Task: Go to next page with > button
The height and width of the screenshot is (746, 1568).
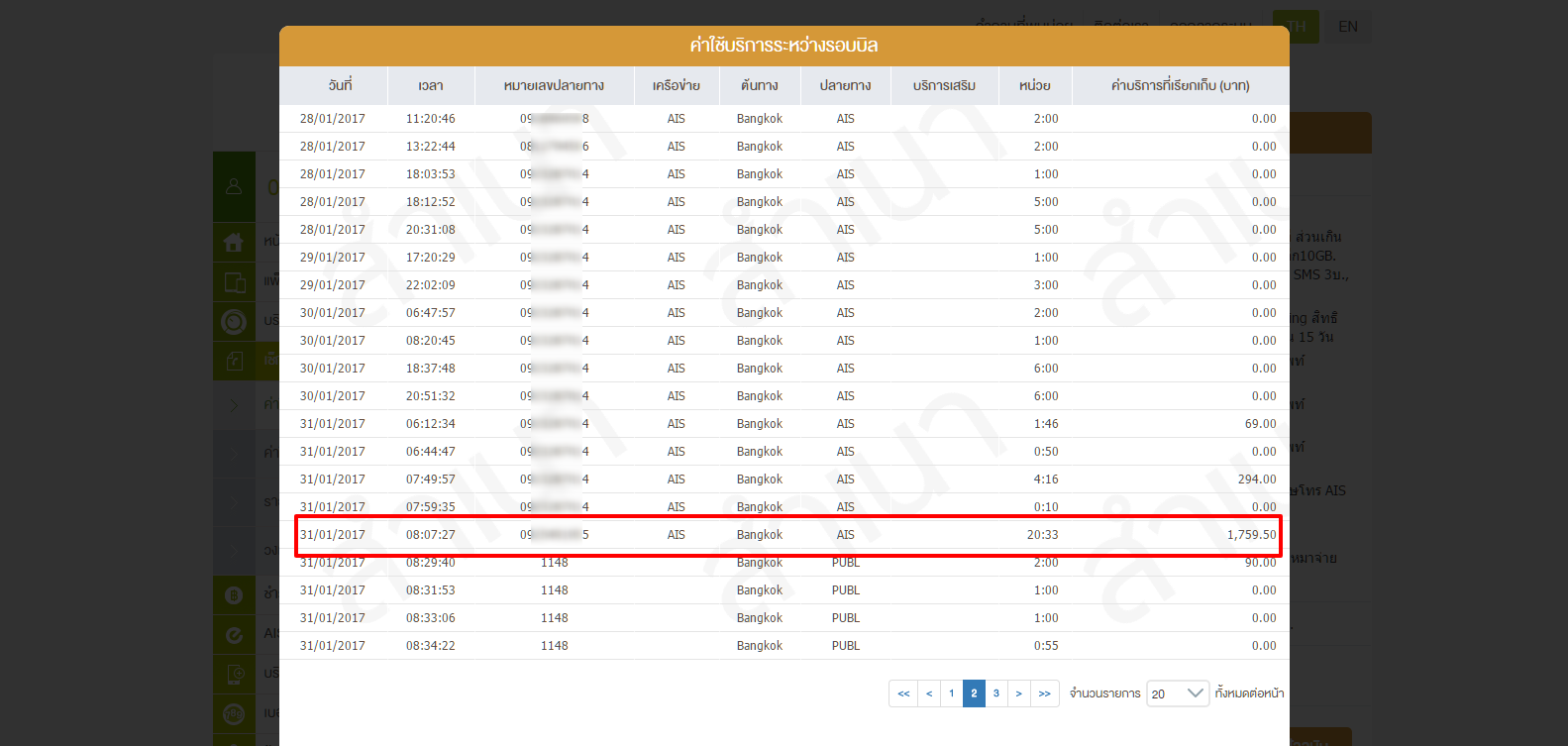Action: tap(1019, 693)
